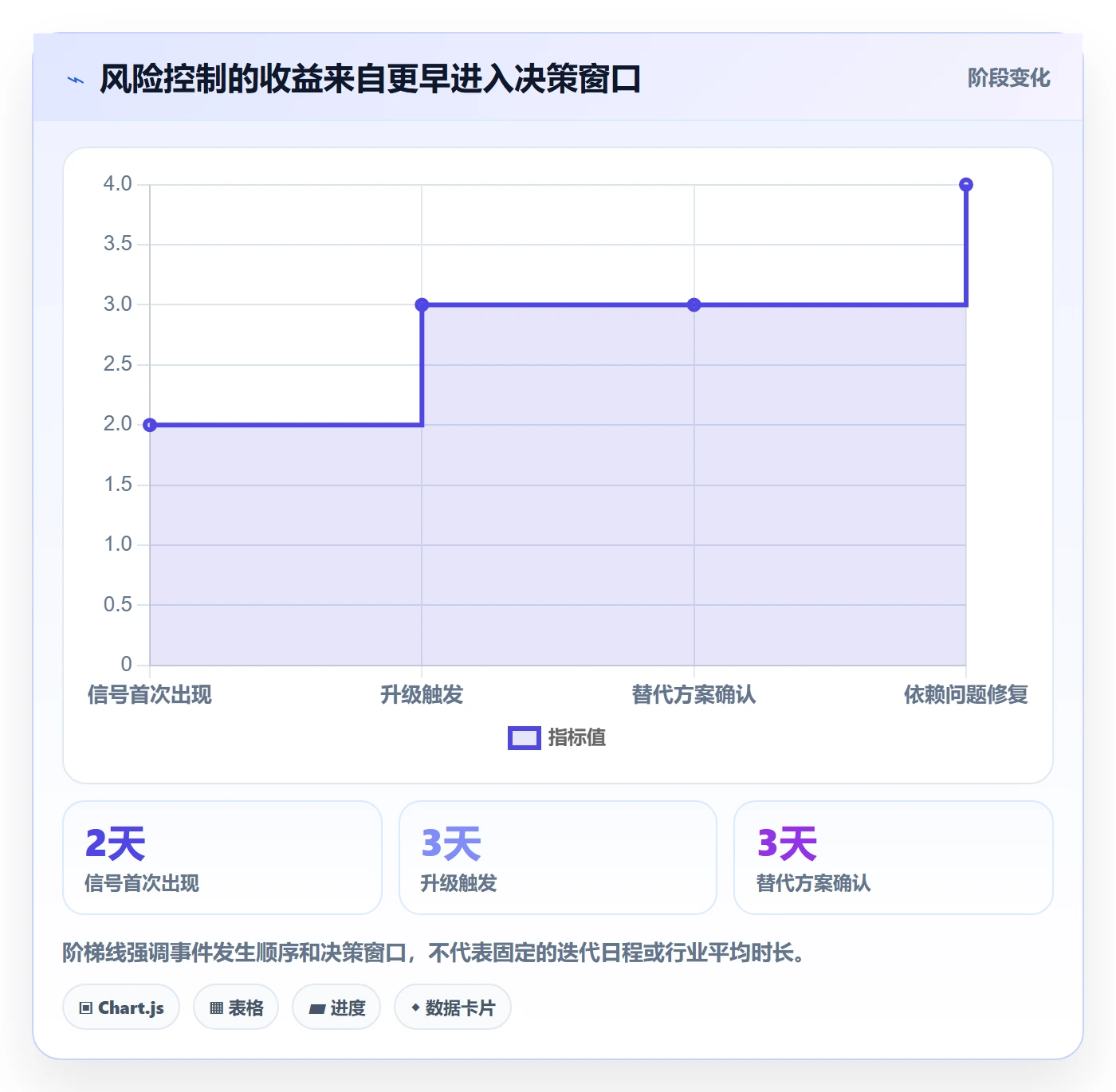Viewport: 1116px width, 1092px height.
Task: Click the y-axis value 4.0
Action: tap(117, 184)
